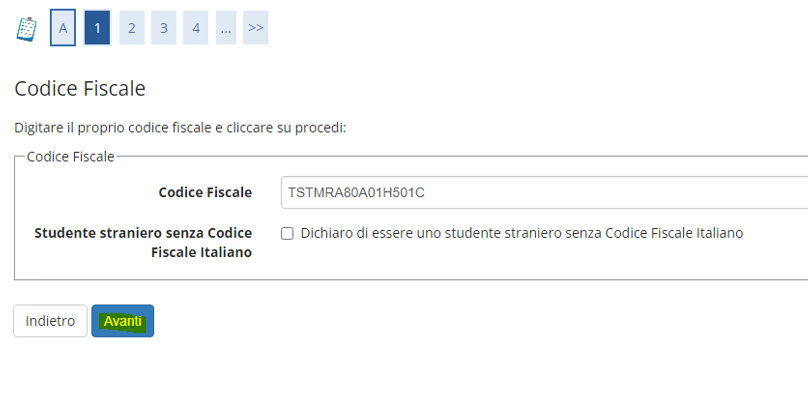Click the bold Codice Fiscale field label
This screenshot has height=393, width=808.
click(205, 193)
